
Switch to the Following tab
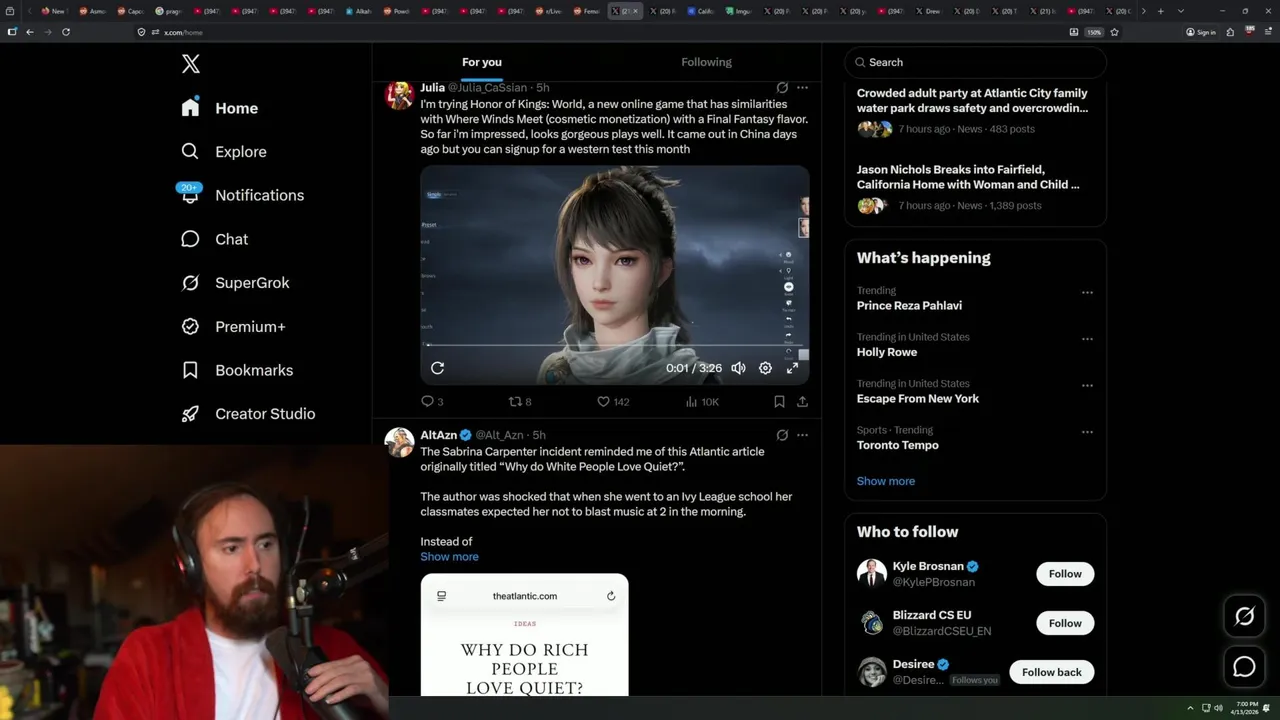707,62
